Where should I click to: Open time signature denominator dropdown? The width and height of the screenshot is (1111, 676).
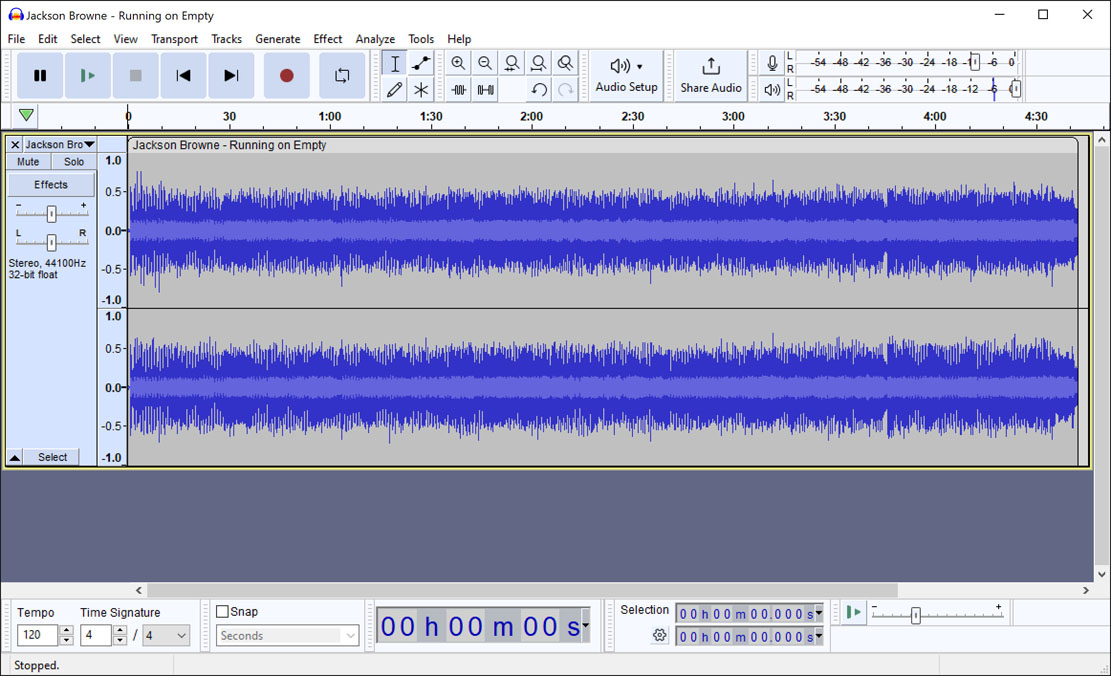click(167, 635)
